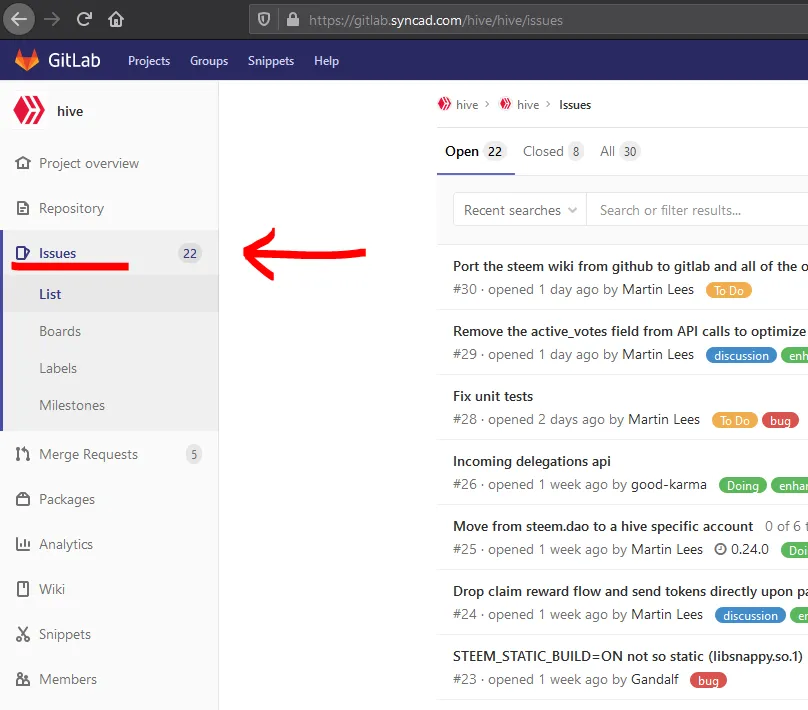Click the Merge Requests count badge 5

point(194,454)
